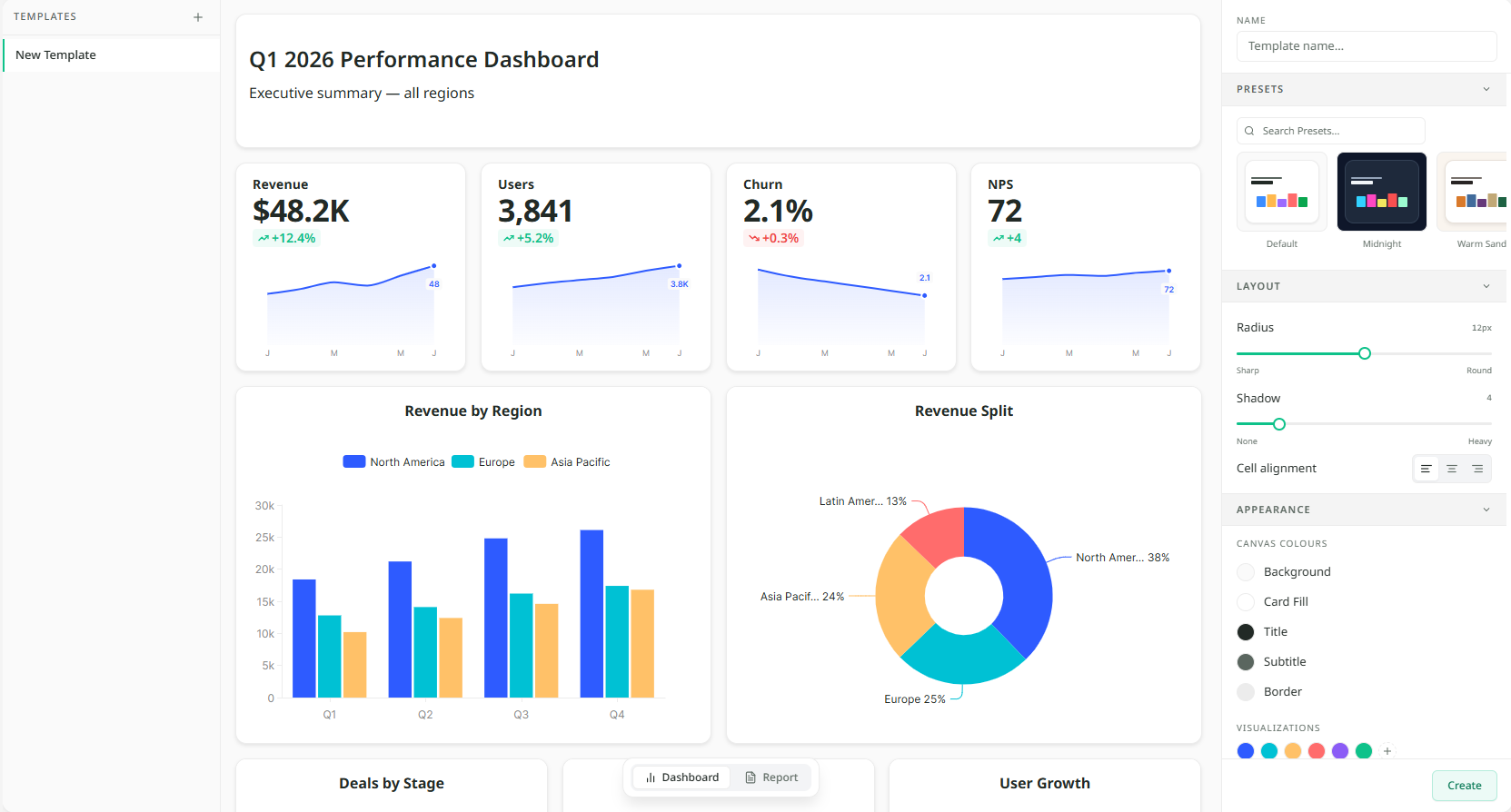Click the Create button
Image resolution: width=1511 pixels, height=812 pixels.
pos(1464,786)
